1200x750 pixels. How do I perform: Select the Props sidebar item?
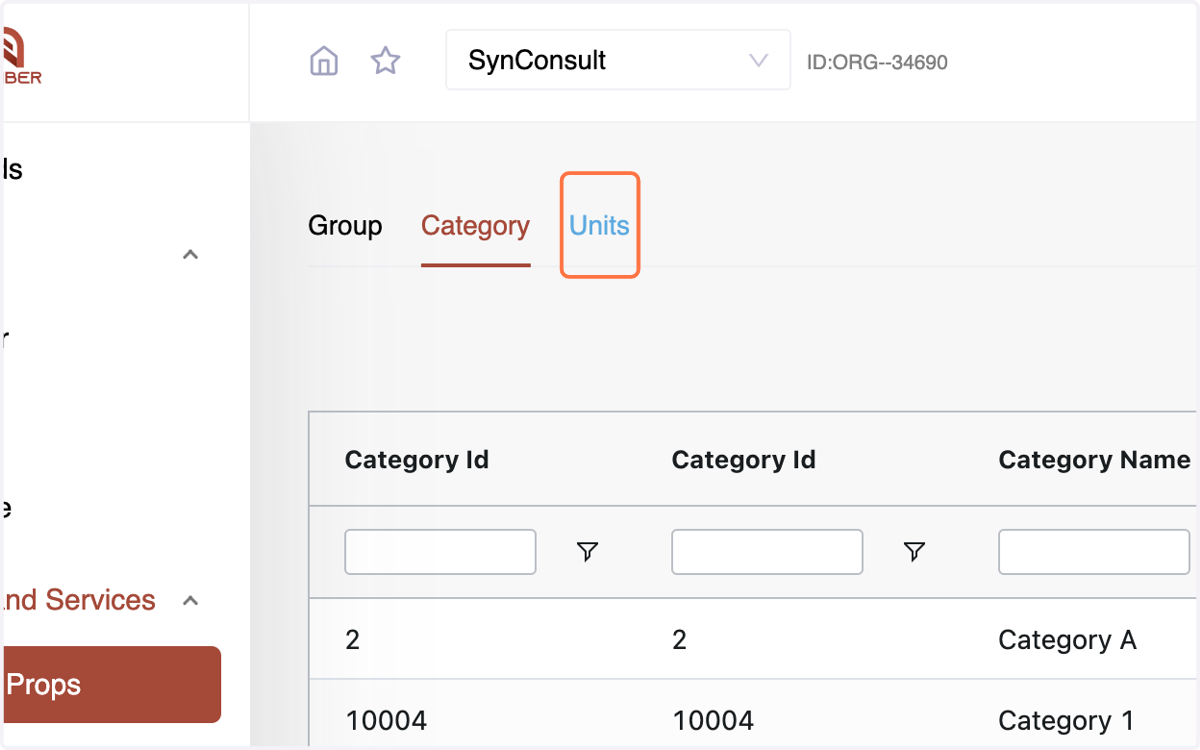tap(110, 685)
